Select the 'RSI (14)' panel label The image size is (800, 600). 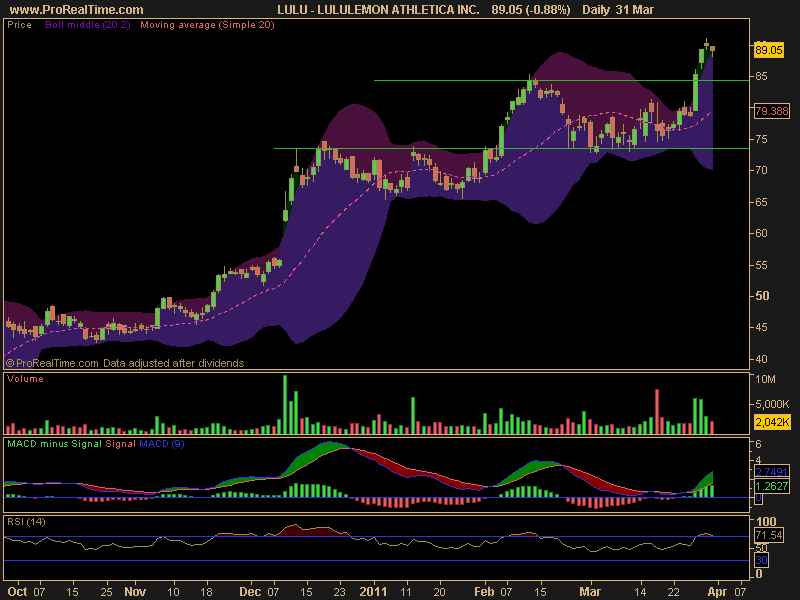[x=26, y=521]
